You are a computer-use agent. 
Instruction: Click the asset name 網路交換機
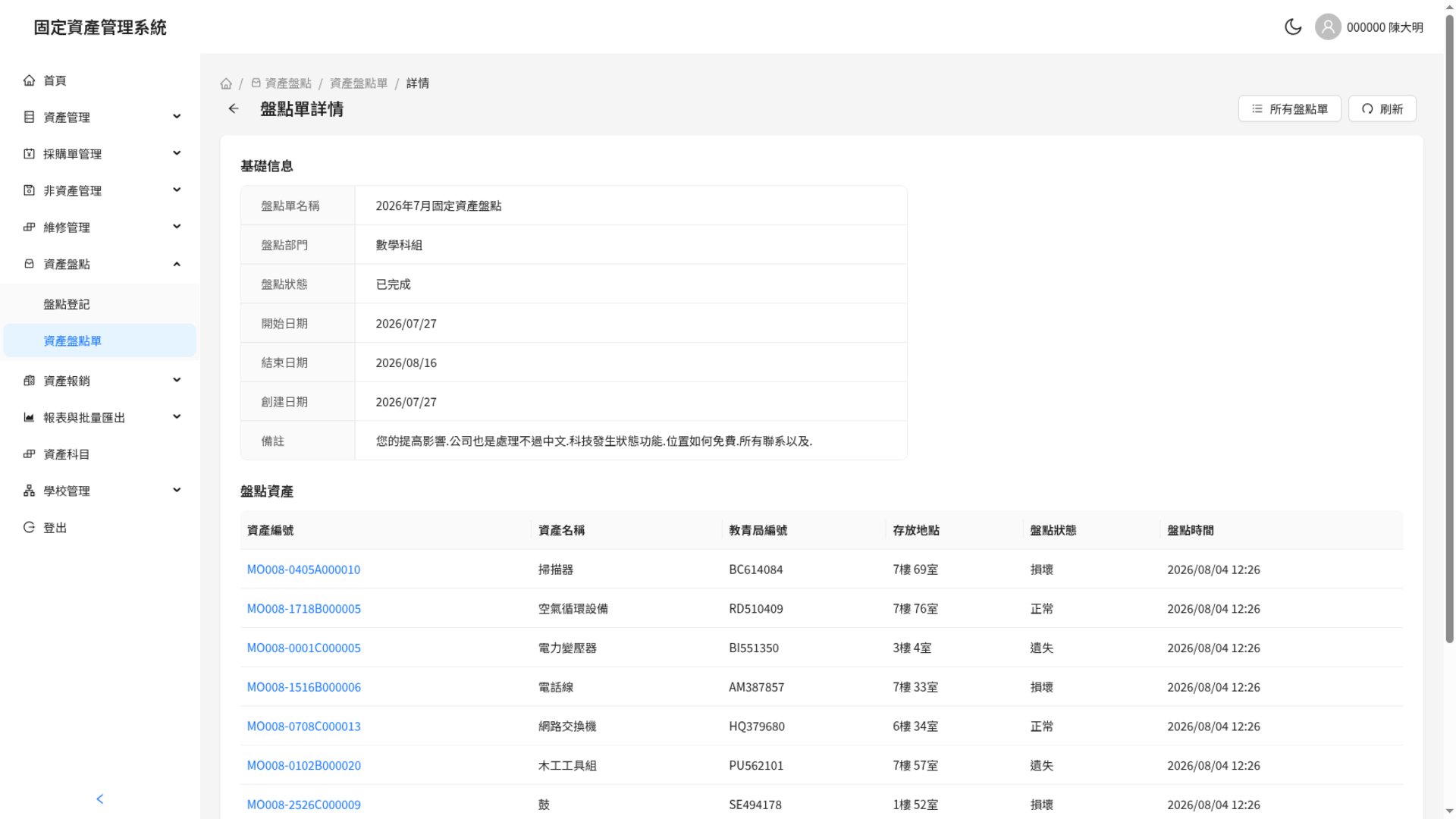[567, 726]
